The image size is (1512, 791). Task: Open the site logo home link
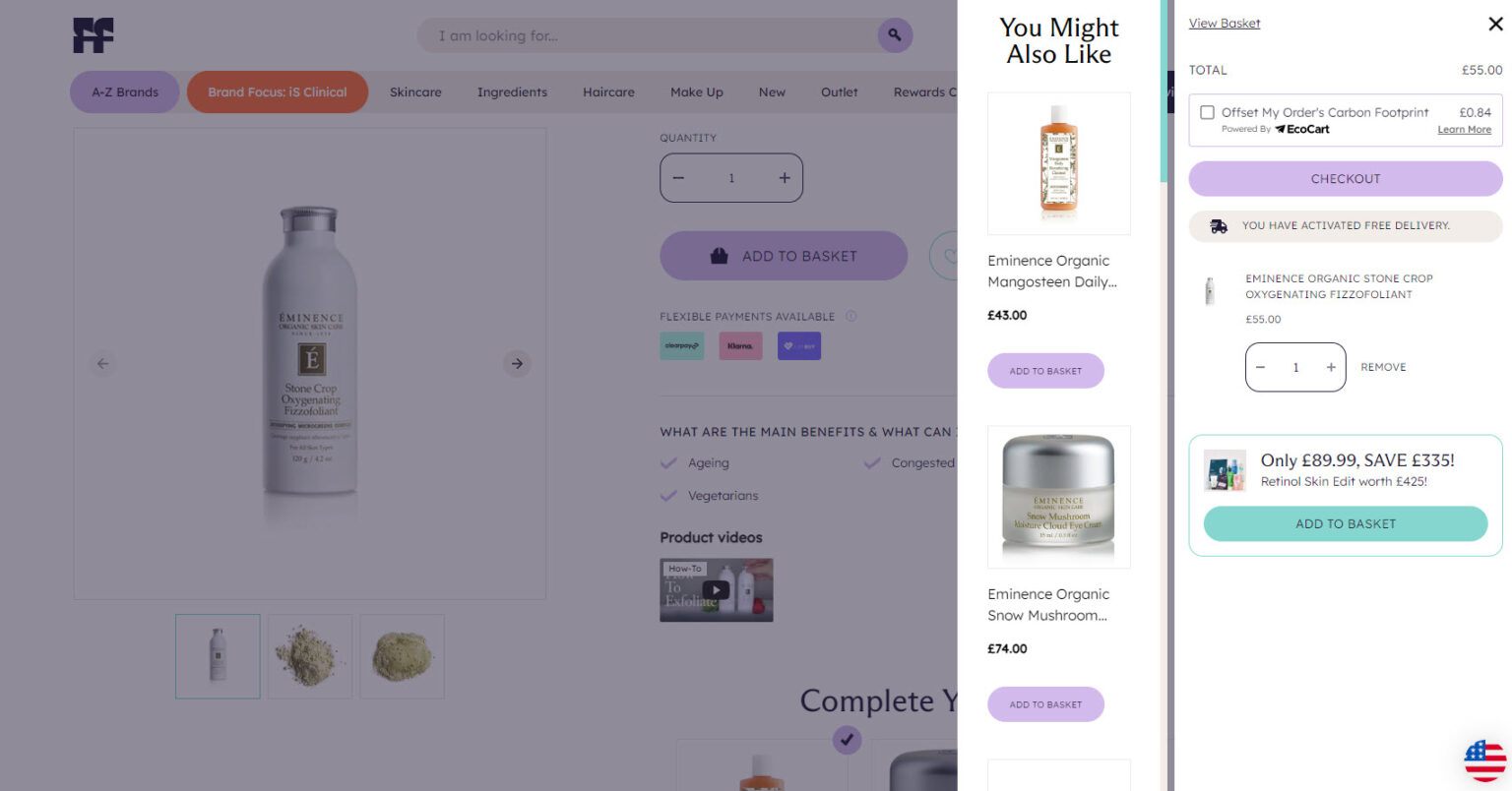94,35
